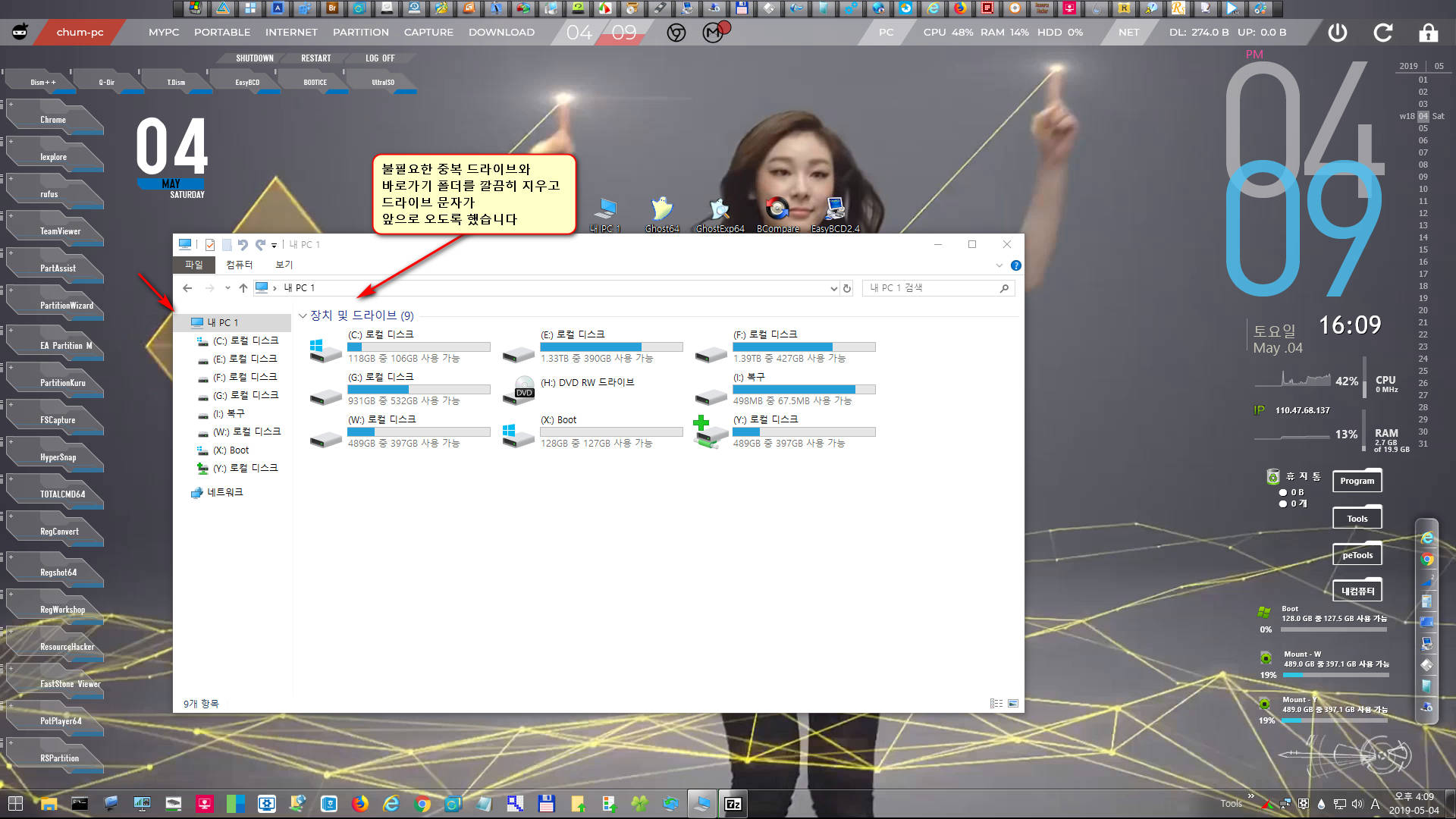This screenshot has height=819, width=1456.
Task: Go up one folder level in Explorer
Action: pos(243,288)
